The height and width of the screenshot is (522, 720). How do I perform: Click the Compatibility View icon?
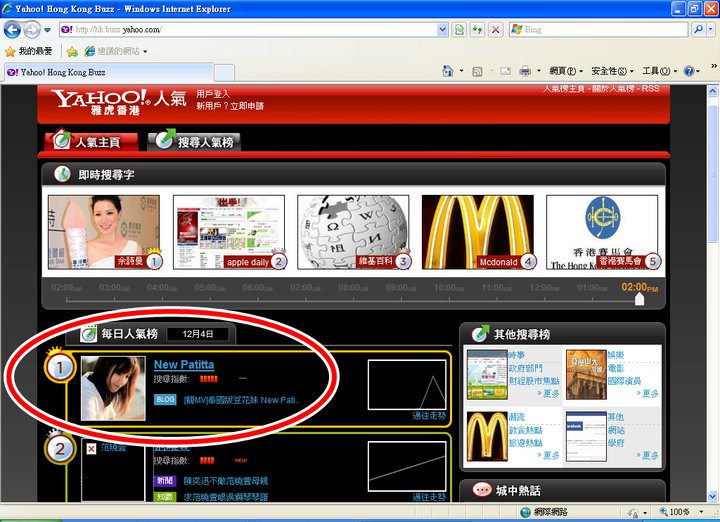(459, 30)
